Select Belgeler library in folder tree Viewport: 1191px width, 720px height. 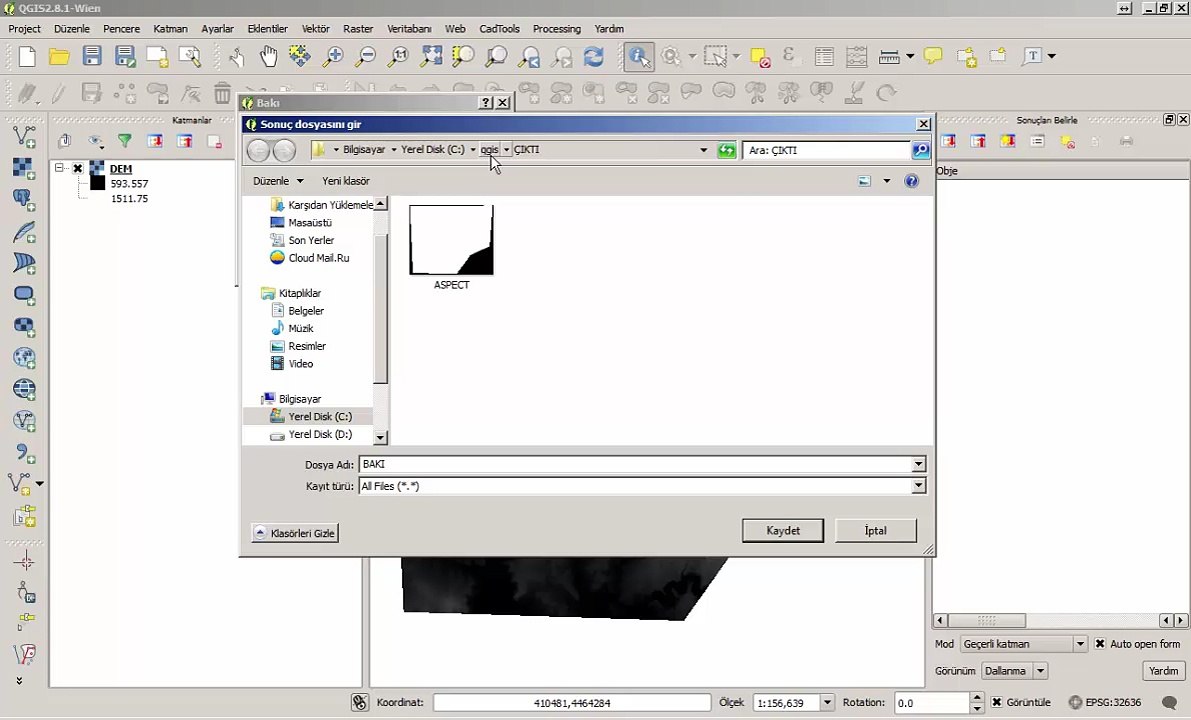(306, 311)
